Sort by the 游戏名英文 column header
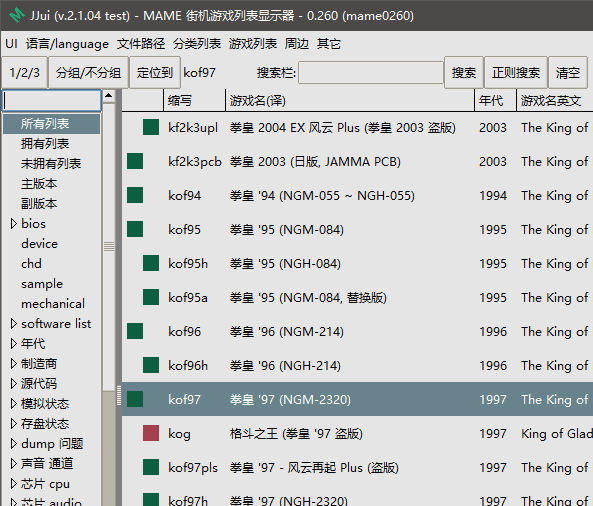The width and height of the screenshot is (593, 506). [x=554, y=101]
